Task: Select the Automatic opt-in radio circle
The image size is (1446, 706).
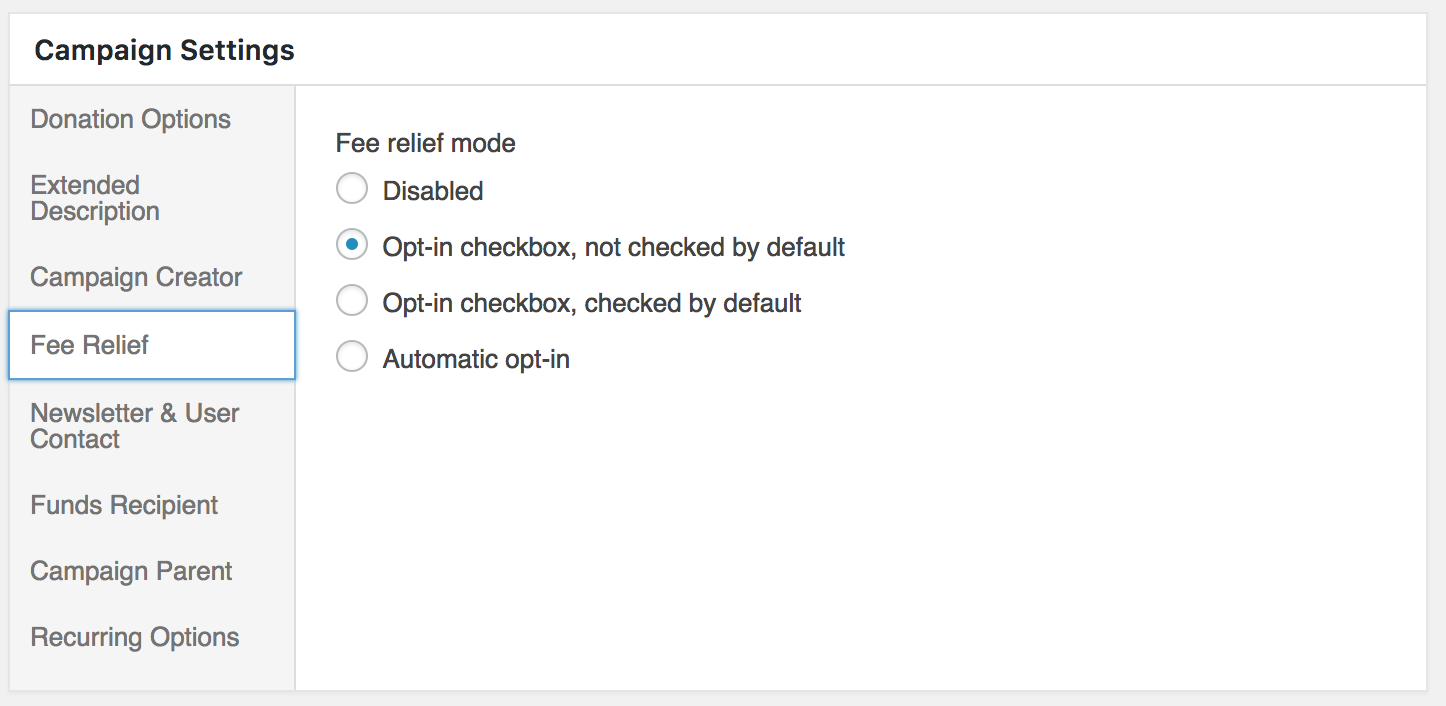Action: point(352,357)
